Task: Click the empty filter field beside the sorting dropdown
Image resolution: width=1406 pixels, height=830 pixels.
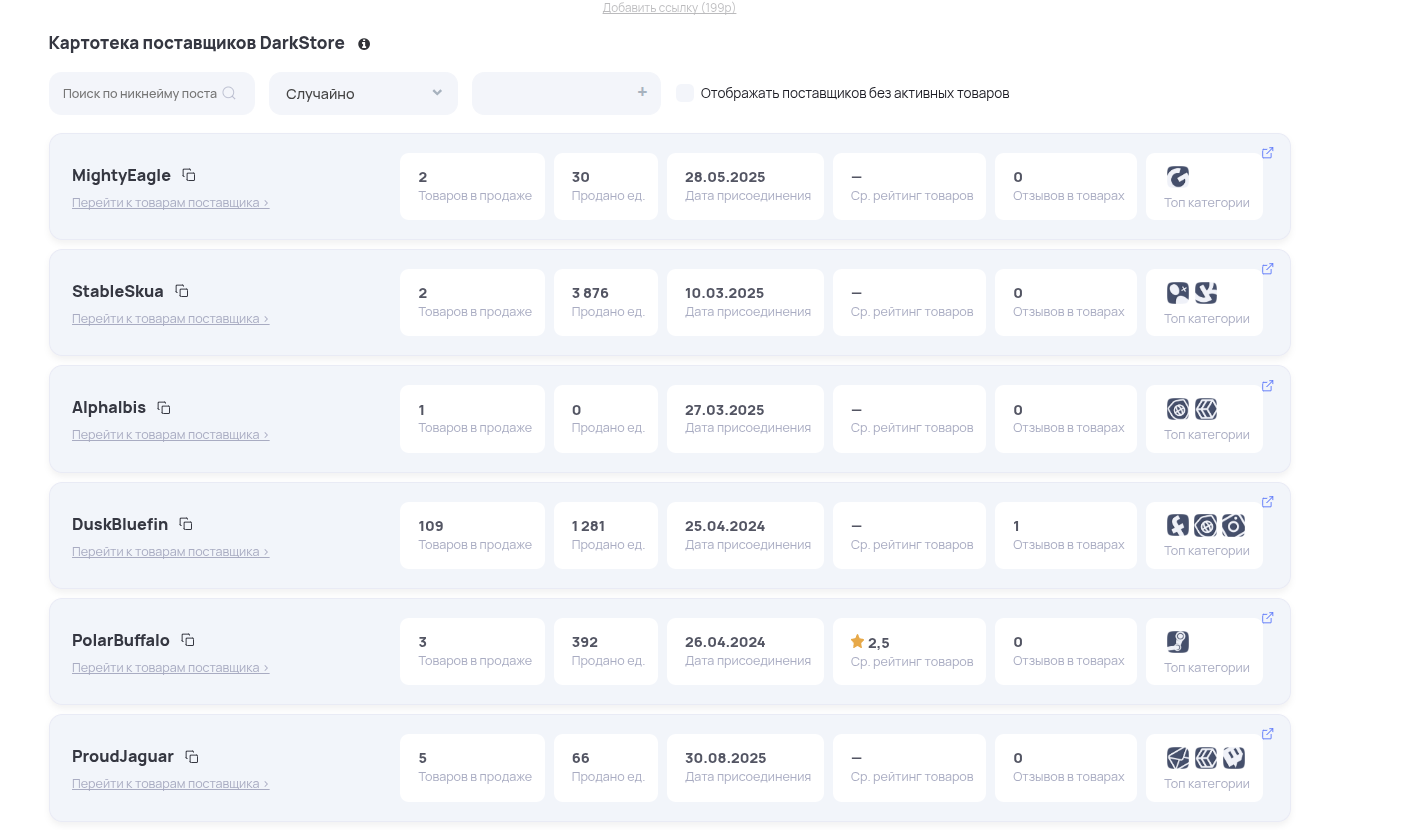Action: 566,93
